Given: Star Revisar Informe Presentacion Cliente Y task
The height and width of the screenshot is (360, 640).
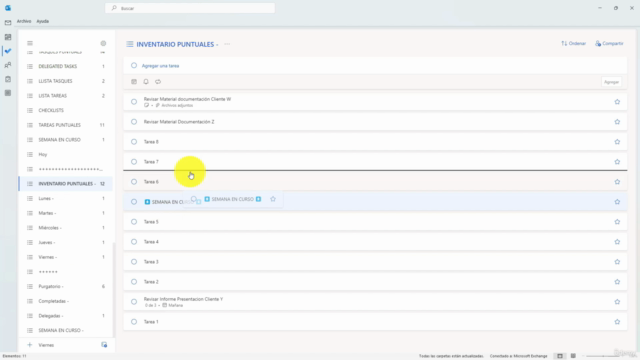Looking at the screenshot, I should coord(617,302).
